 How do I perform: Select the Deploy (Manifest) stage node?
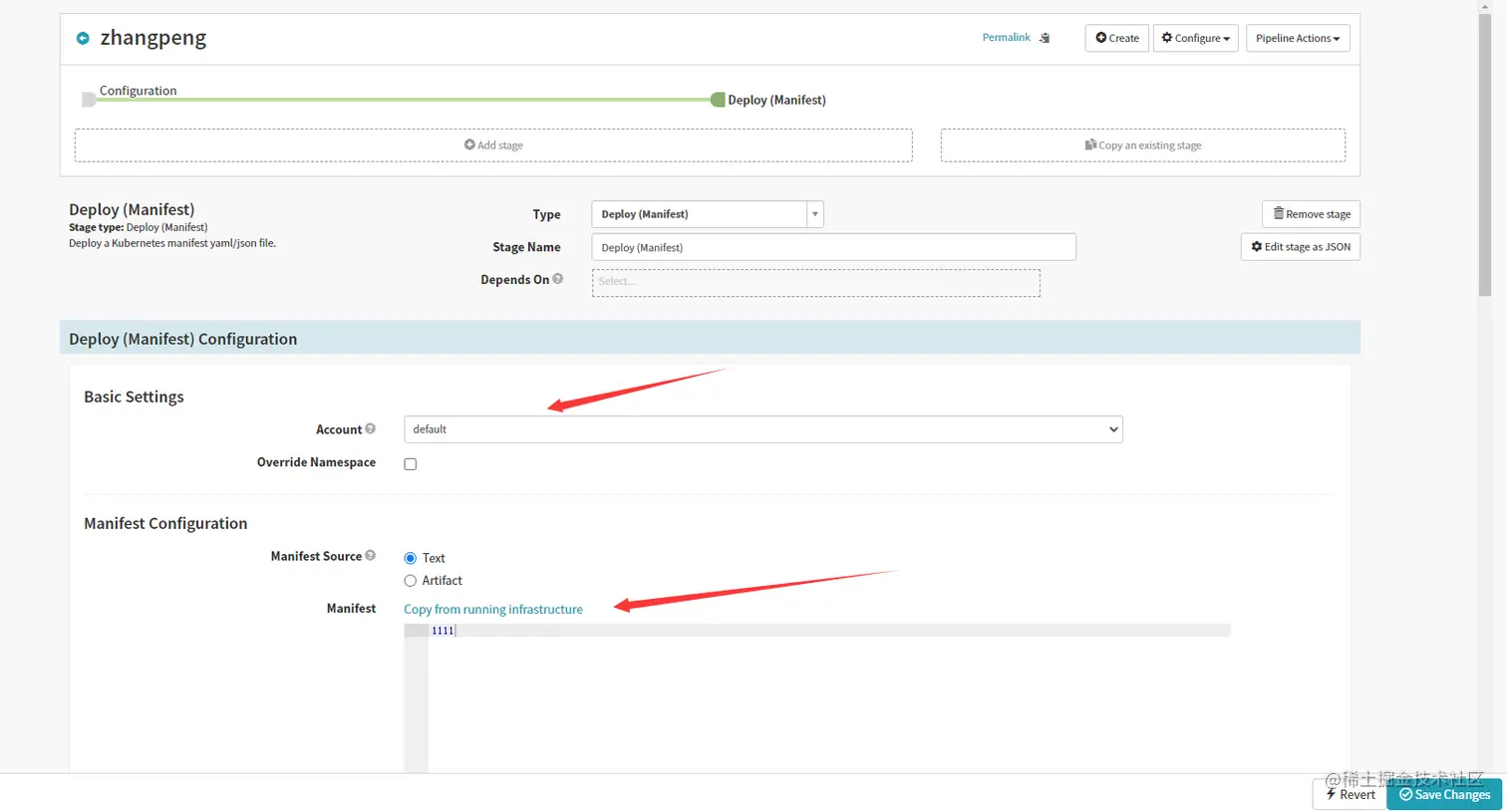tap(718, 99)
